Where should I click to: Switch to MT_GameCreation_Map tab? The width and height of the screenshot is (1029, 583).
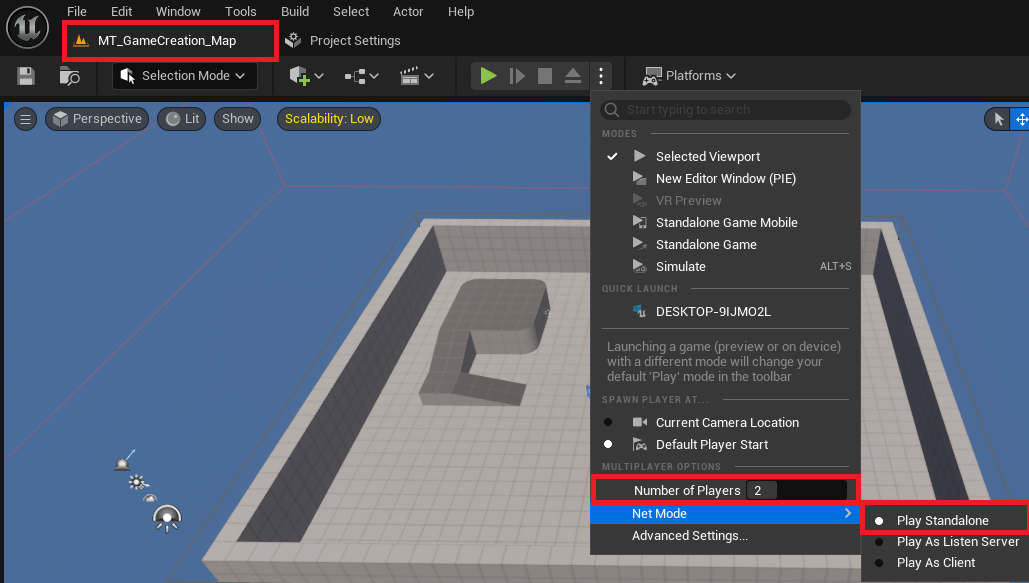pyautogui.click(x=170, y=41)
